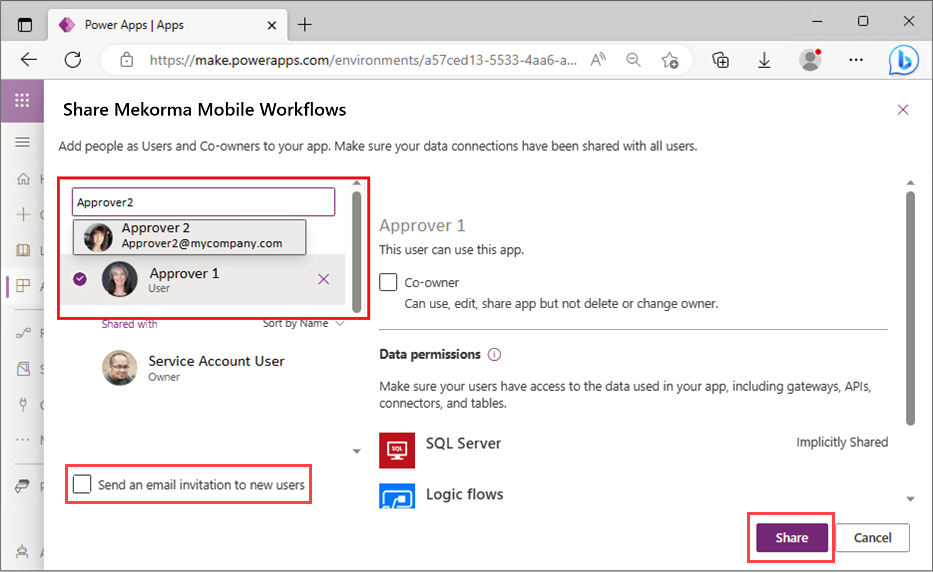933x573 pixels.
Task: Click the Create plus icon in sidebar
Action: (23, 214)
